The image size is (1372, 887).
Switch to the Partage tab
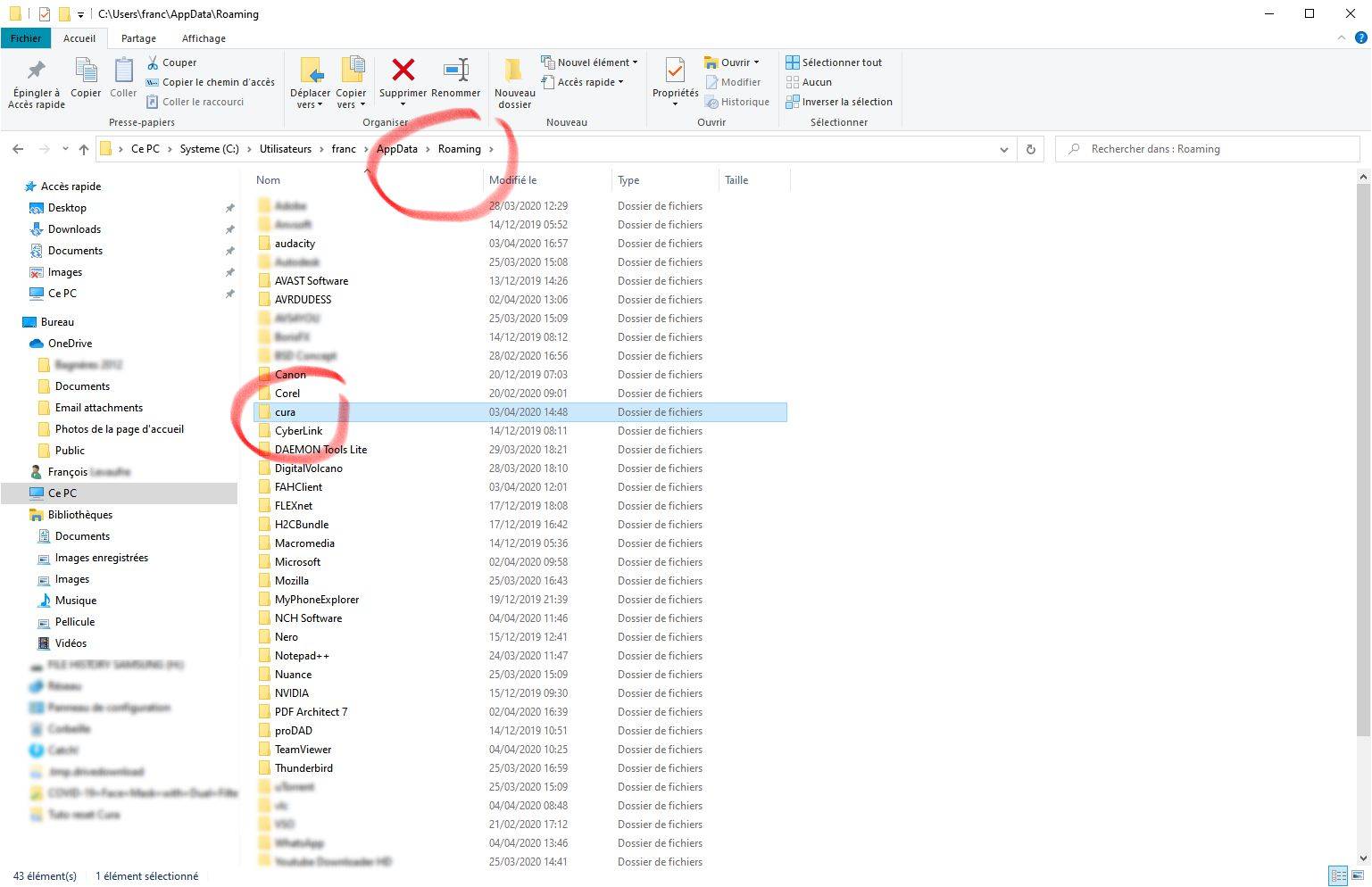(138, 38)
